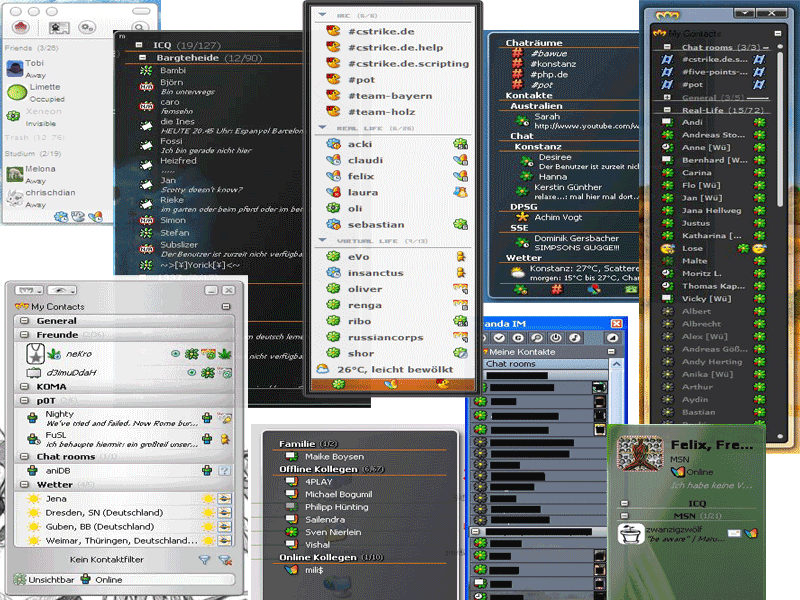This screenshot has height=600, width=800.
Task: Click the weather icon right of Jena
Action: click(x=208, y=498)
